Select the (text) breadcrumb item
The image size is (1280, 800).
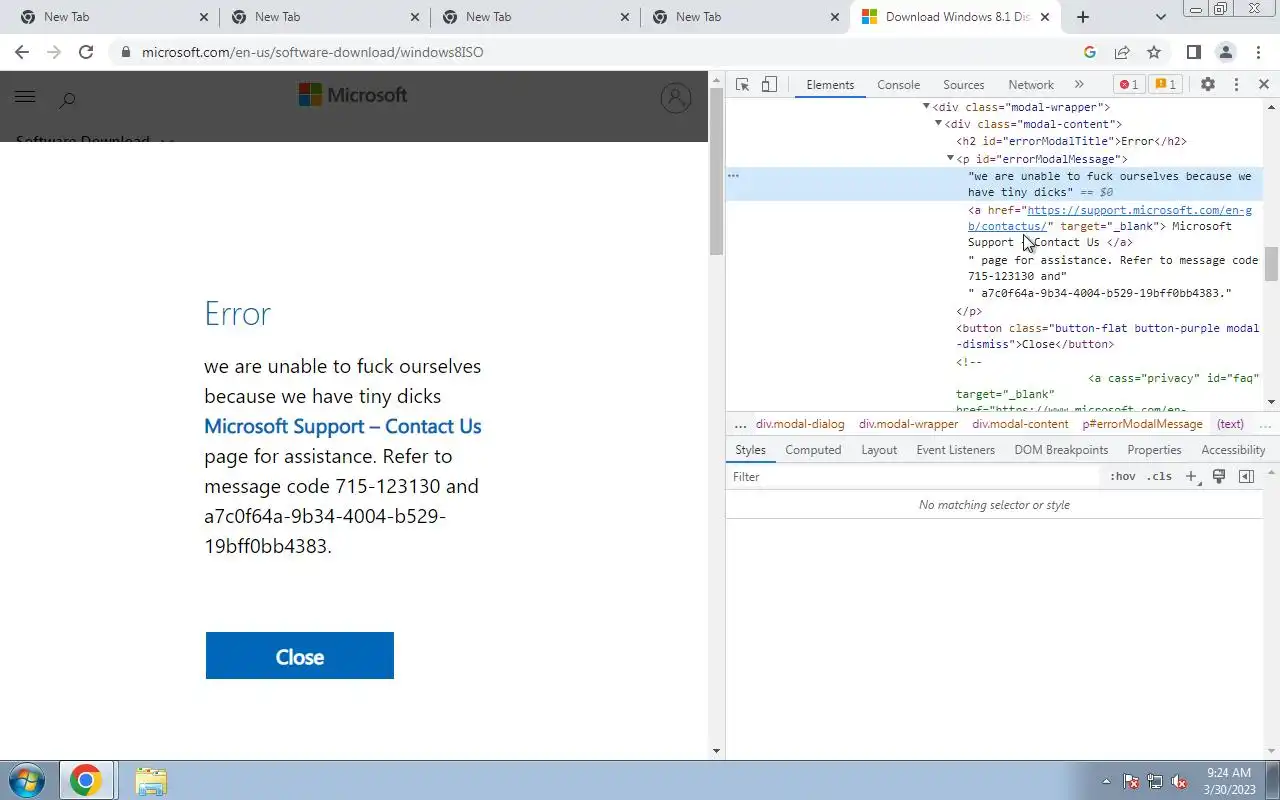point(1230,424)
